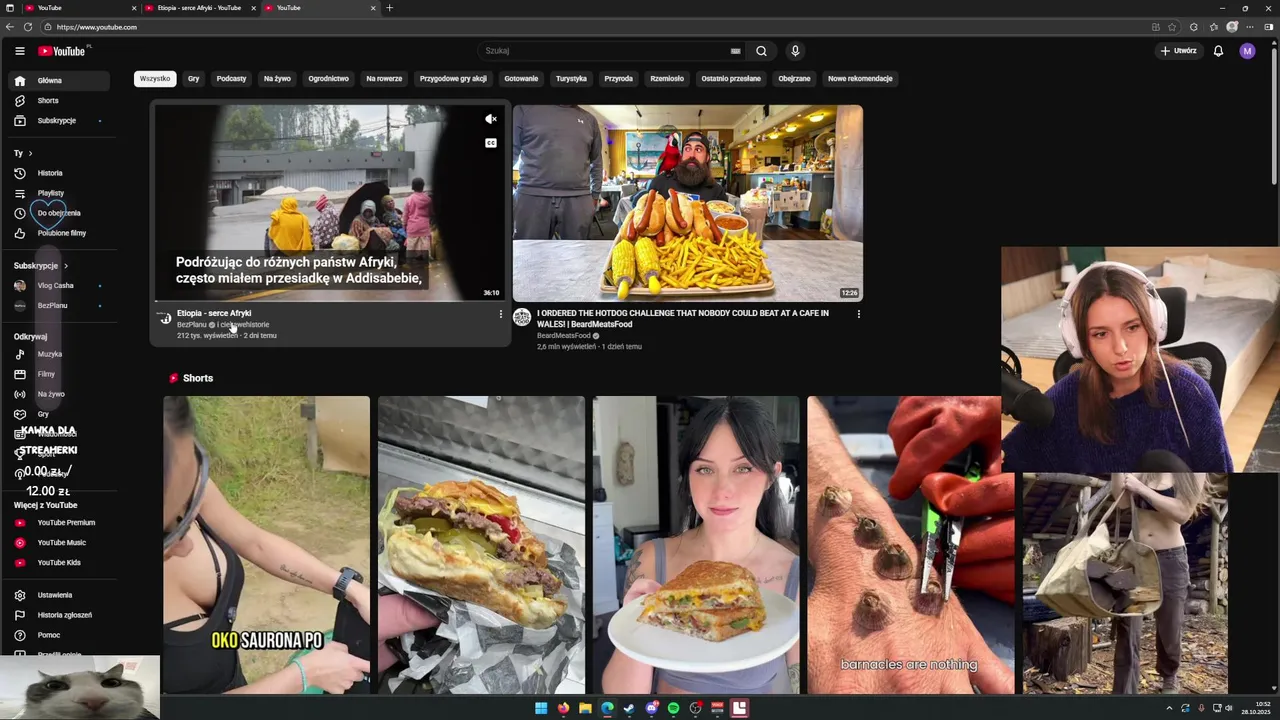Open the OKO SAURONA PO short

(267, 545)
